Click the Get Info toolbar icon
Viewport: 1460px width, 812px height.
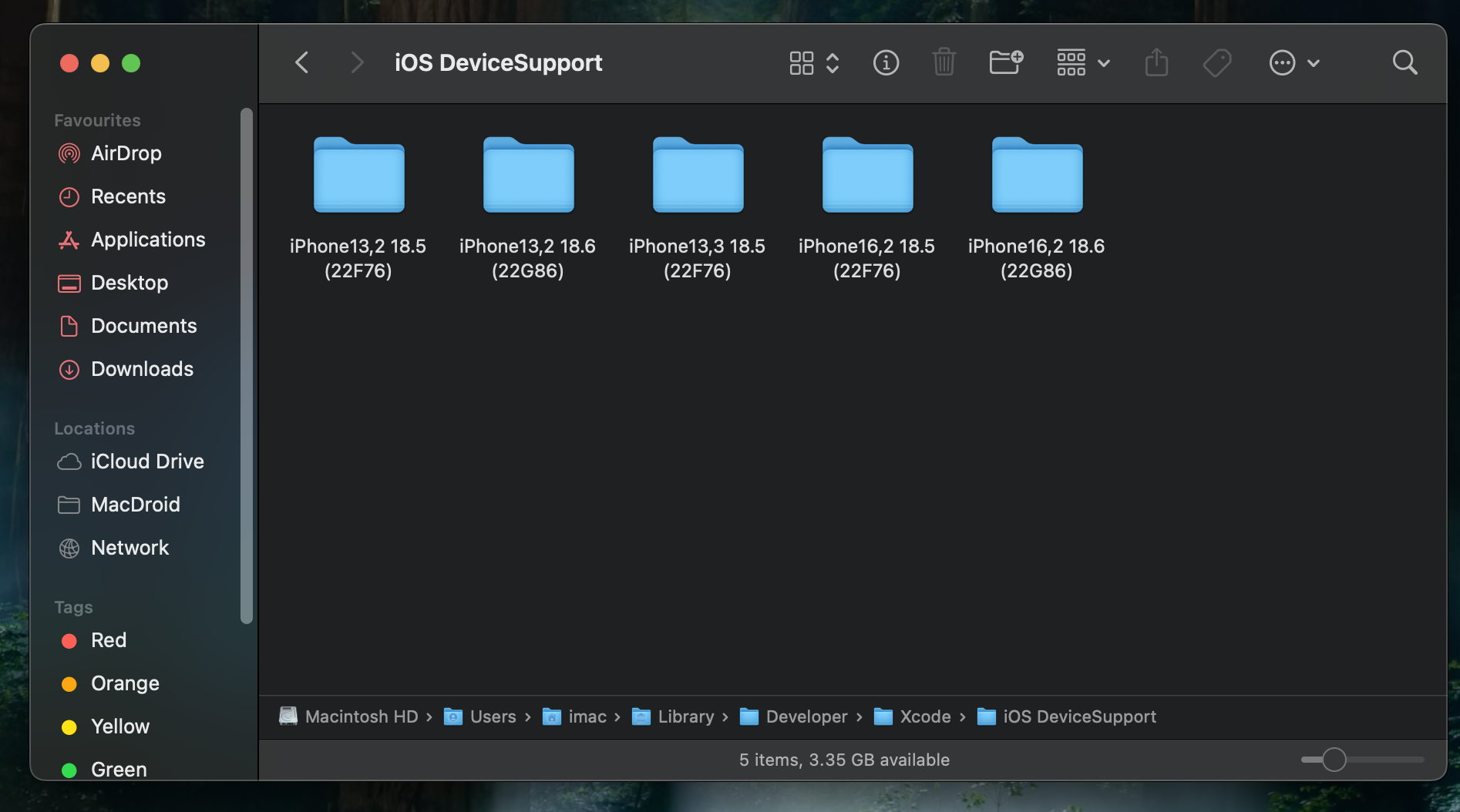(886, 62)
